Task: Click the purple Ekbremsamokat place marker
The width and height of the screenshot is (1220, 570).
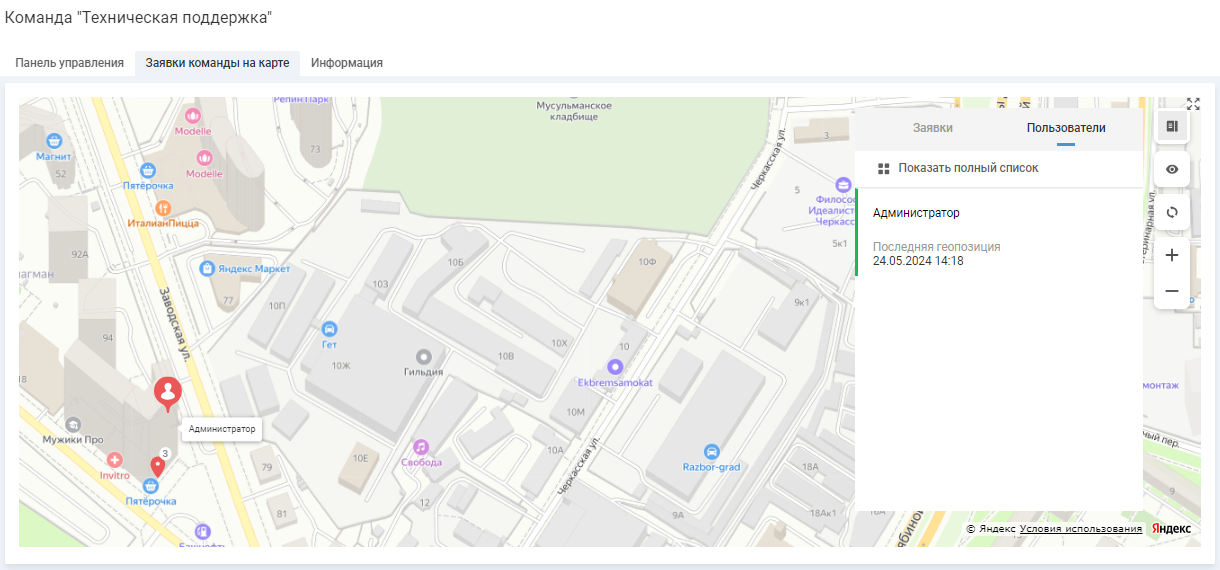Action: (x=615, y=367)
